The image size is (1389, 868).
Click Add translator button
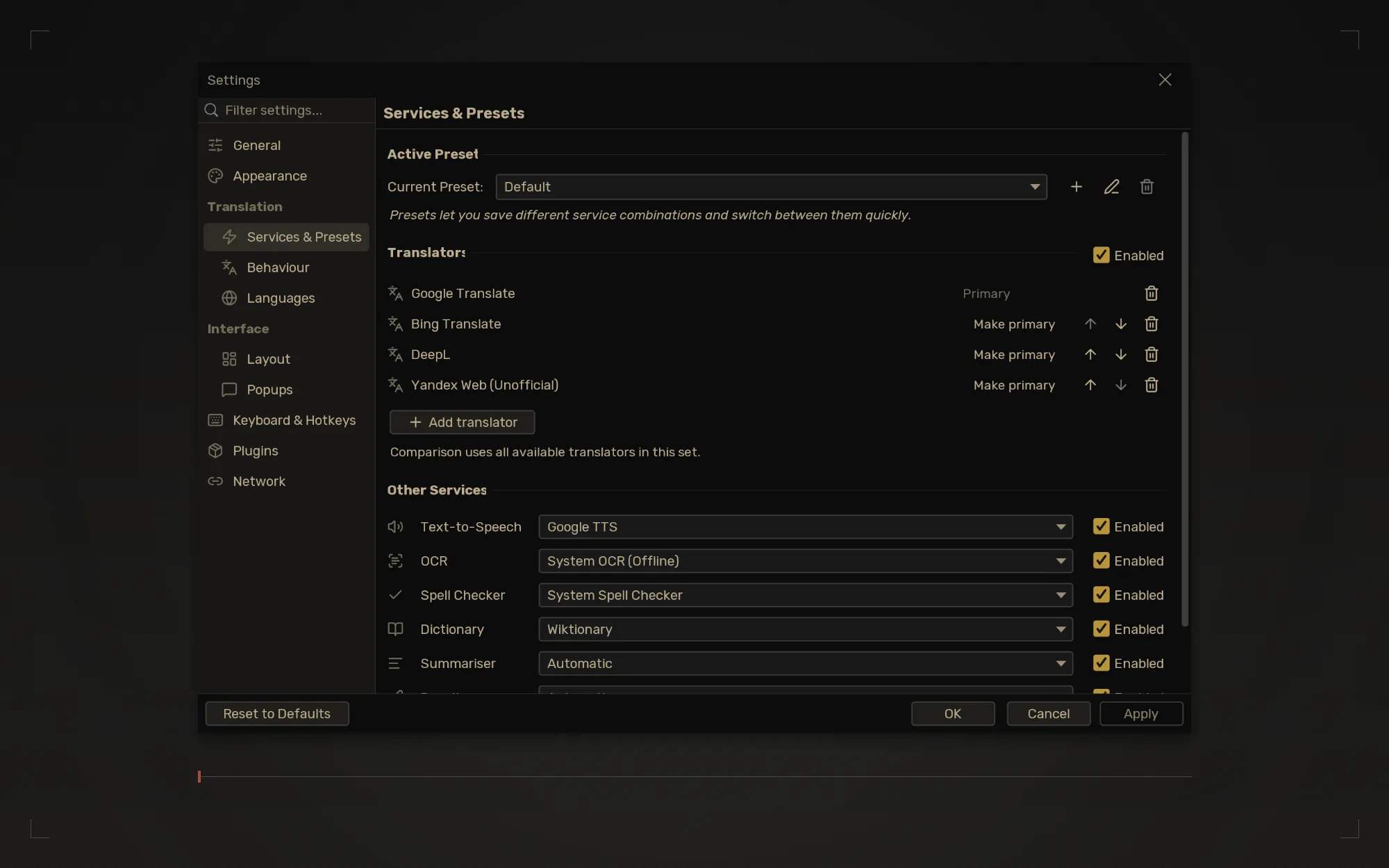(x=462, y=422)
